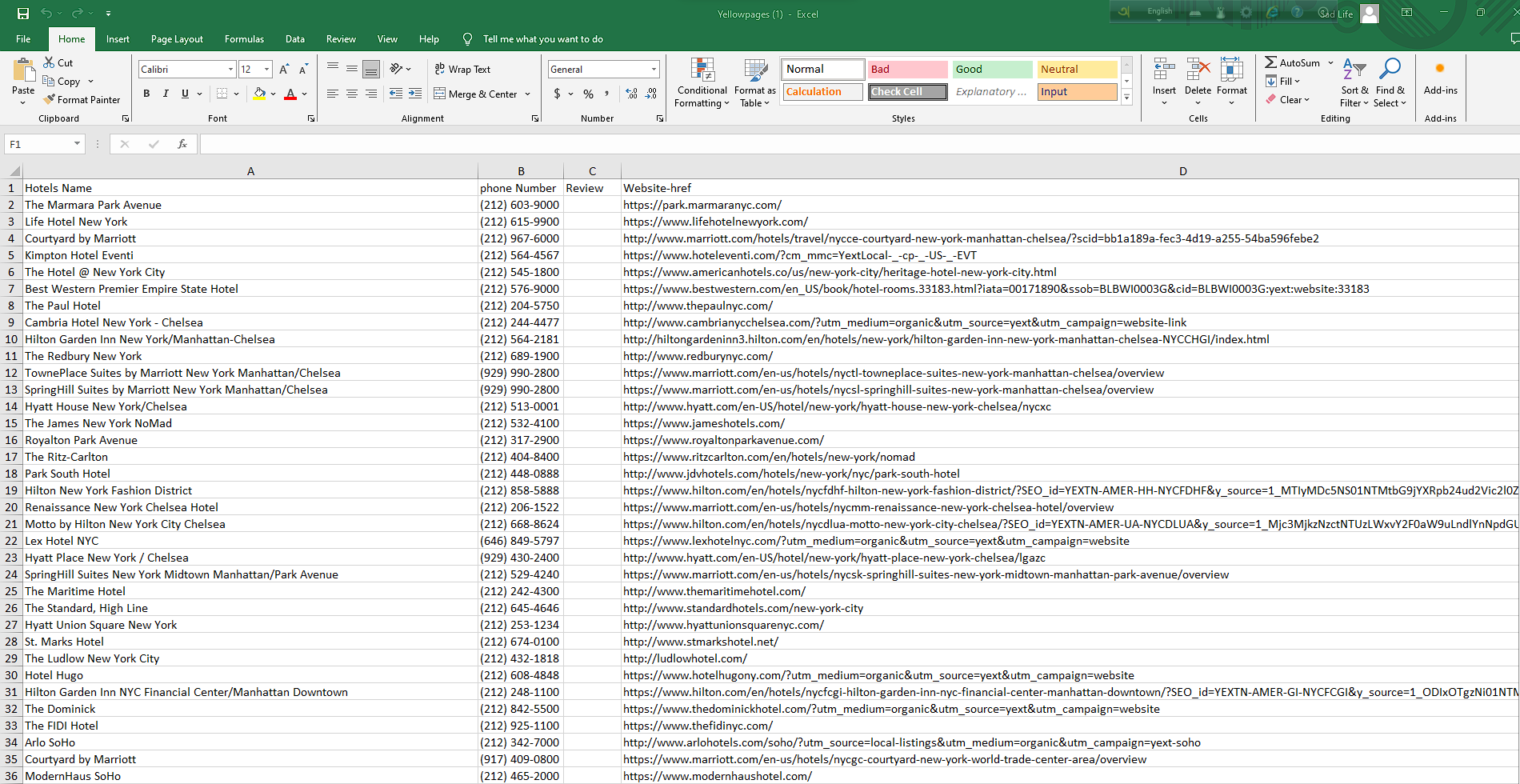Click the AutoSum sigma icon
This screenshot has height=784, width=1520.
[x=1270, y=62]
